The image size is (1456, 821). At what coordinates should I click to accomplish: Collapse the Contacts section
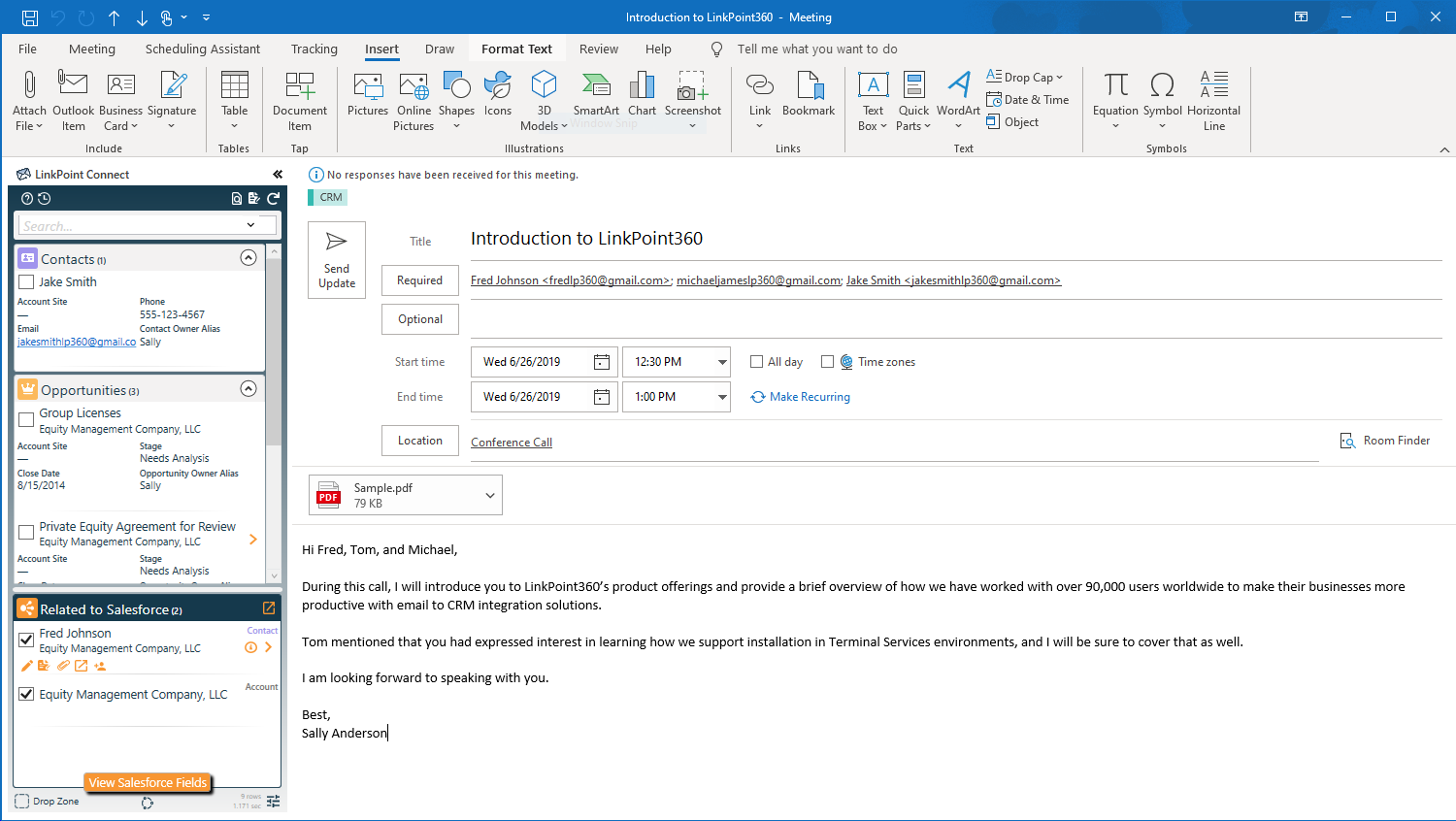248,258
